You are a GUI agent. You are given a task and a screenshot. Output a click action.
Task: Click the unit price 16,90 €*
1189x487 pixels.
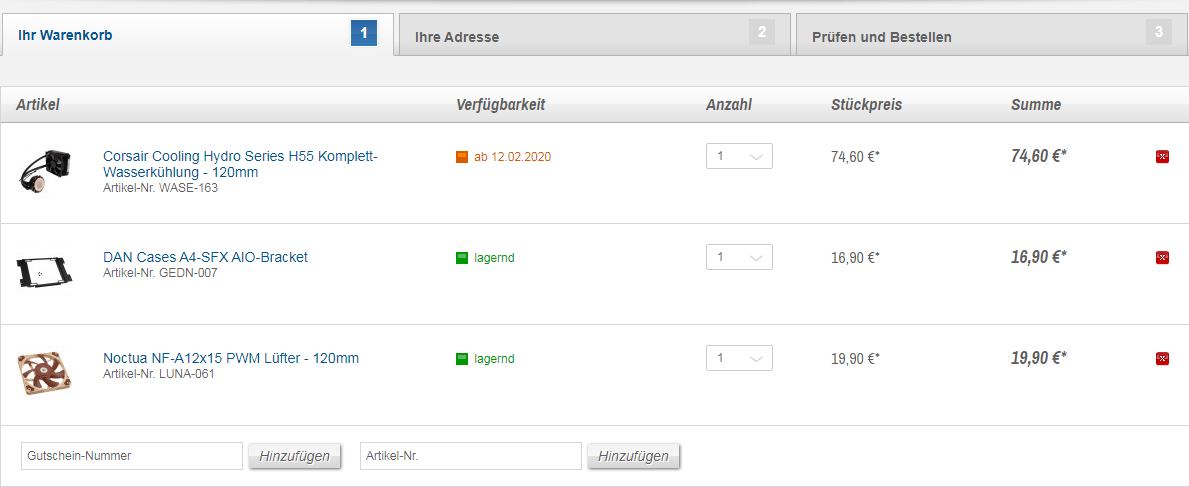coord(855,258)
